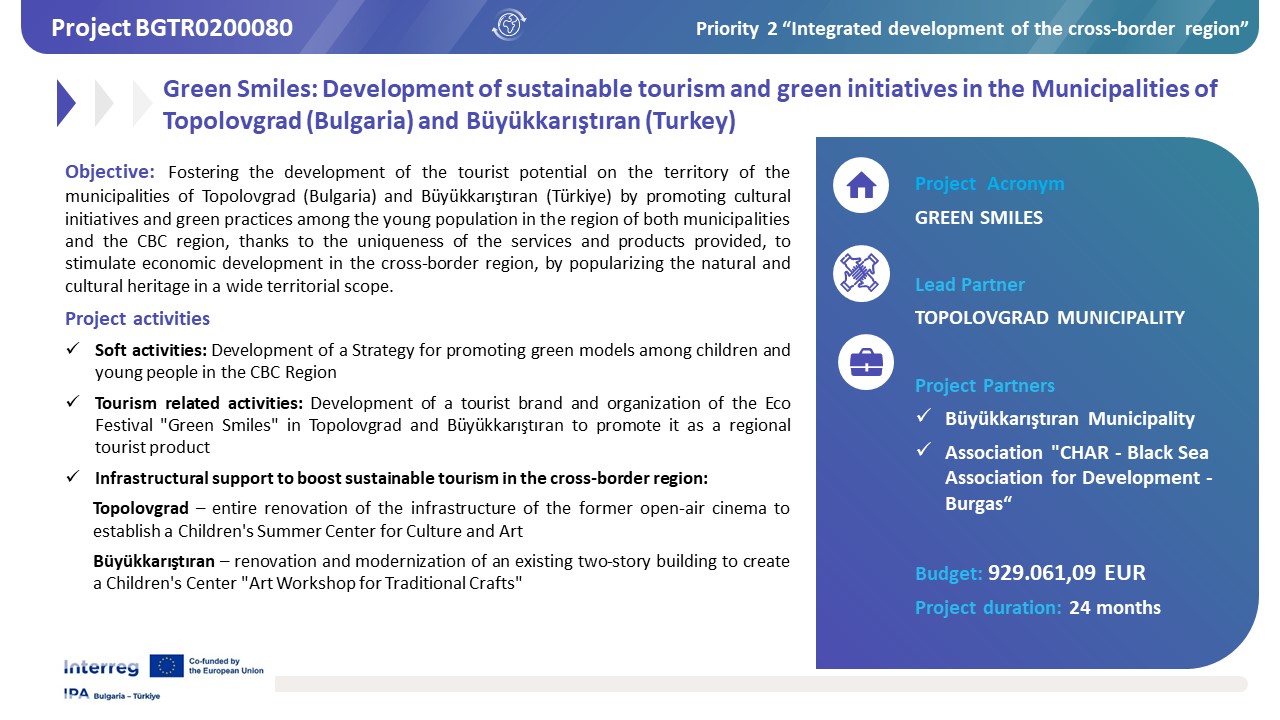The width and height of the screenshot is (1280, 720).
Task: Click the handshake icon beside Lead Partner
Action: pos(861,273)
